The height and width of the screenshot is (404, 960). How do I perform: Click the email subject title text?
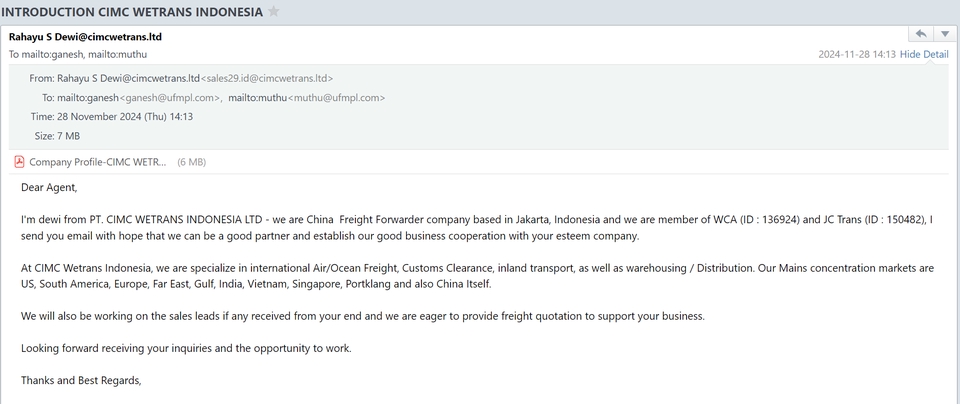[135, 11]
